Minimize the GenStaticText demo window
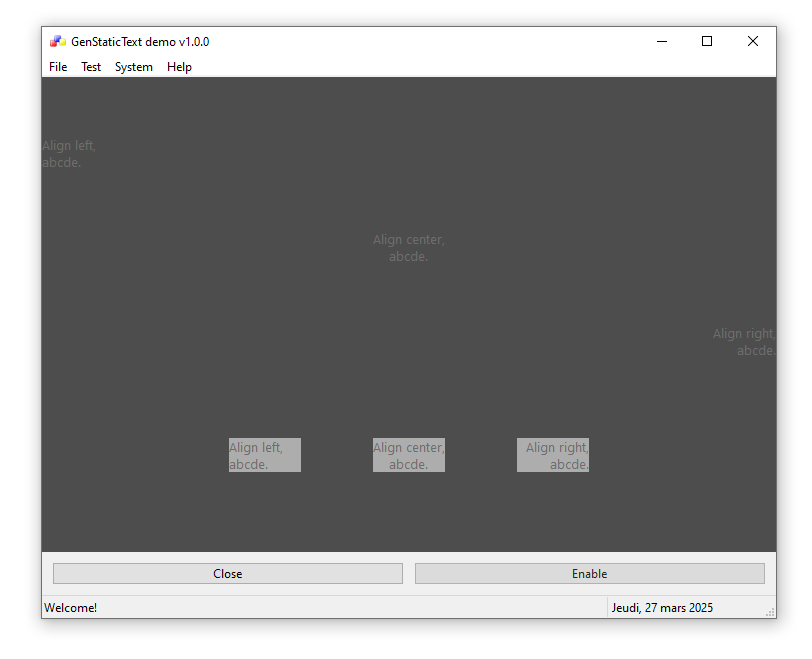812x659 pixels. (662, 42)
